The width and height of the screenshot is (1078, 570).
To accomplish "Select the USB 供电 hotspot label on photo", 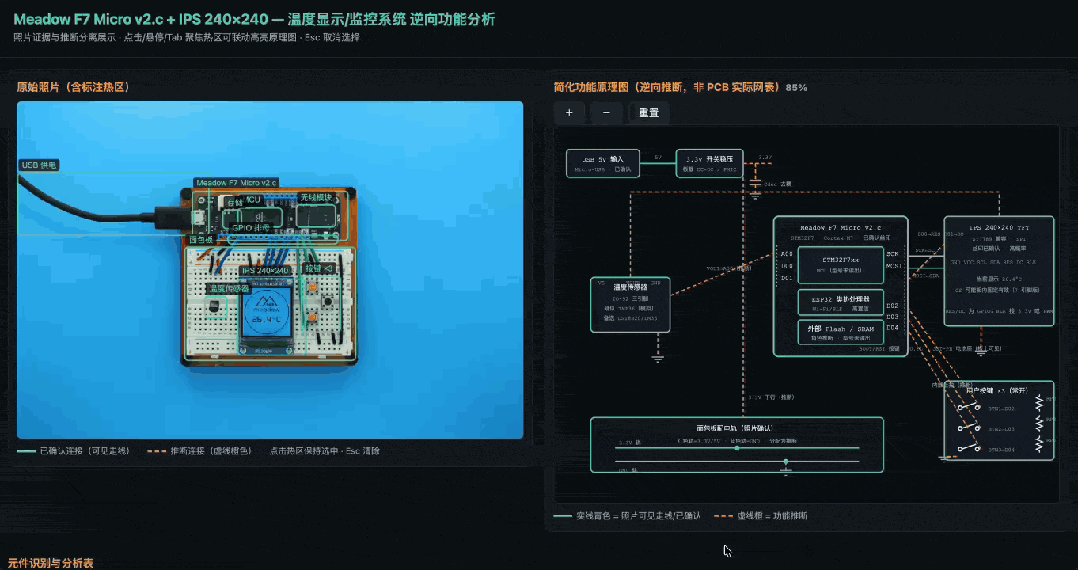I will click(38, 165).
